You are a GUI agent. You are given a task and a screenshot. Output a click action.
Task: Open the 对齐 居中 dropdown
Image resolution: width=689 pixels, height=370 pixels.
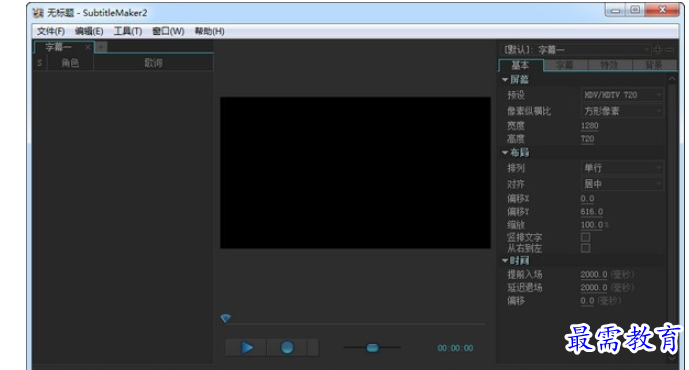click(622, 184)
